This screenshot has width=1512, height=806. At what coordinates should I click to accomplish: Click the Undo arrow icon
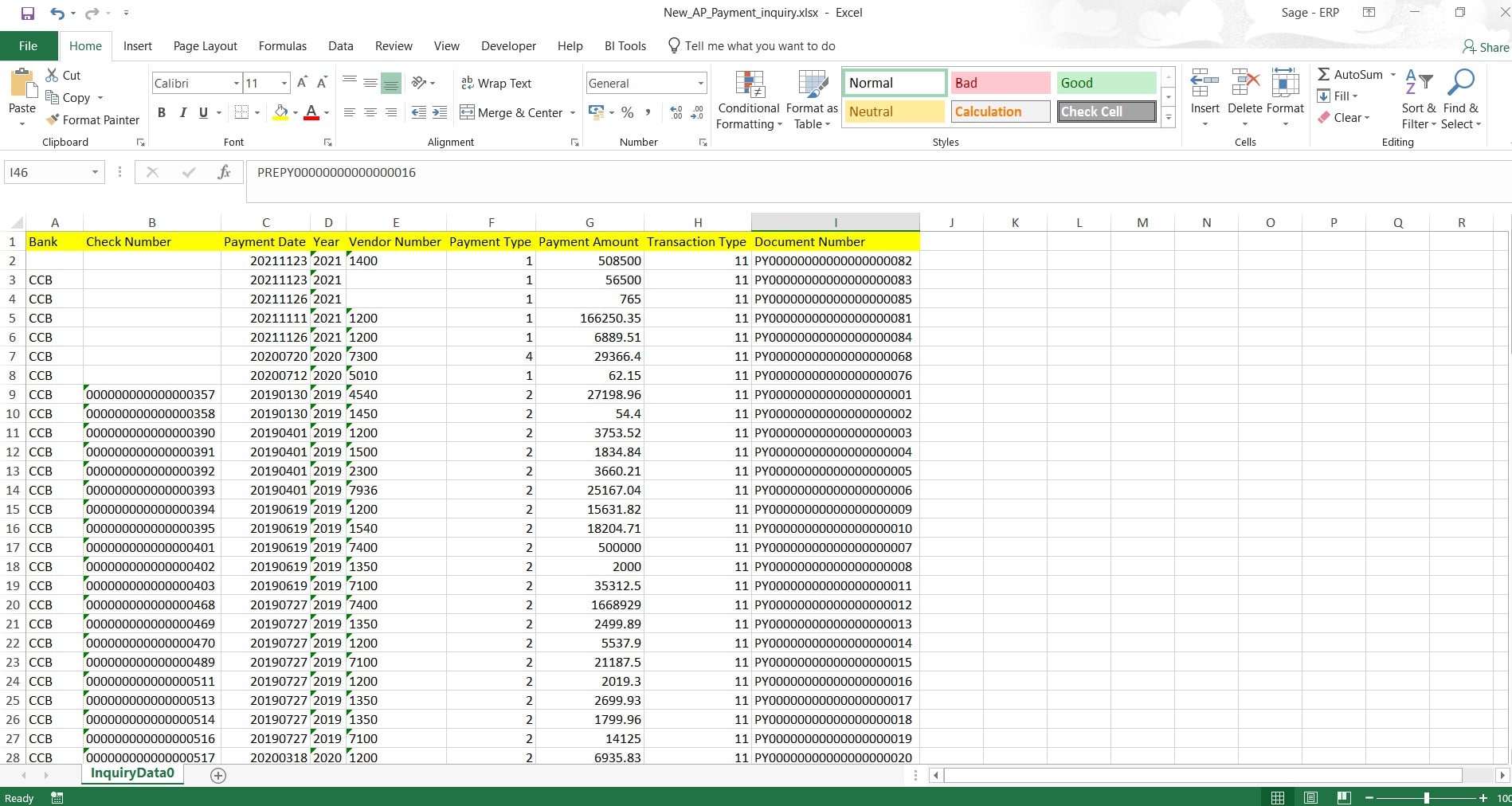coord(57,13)
